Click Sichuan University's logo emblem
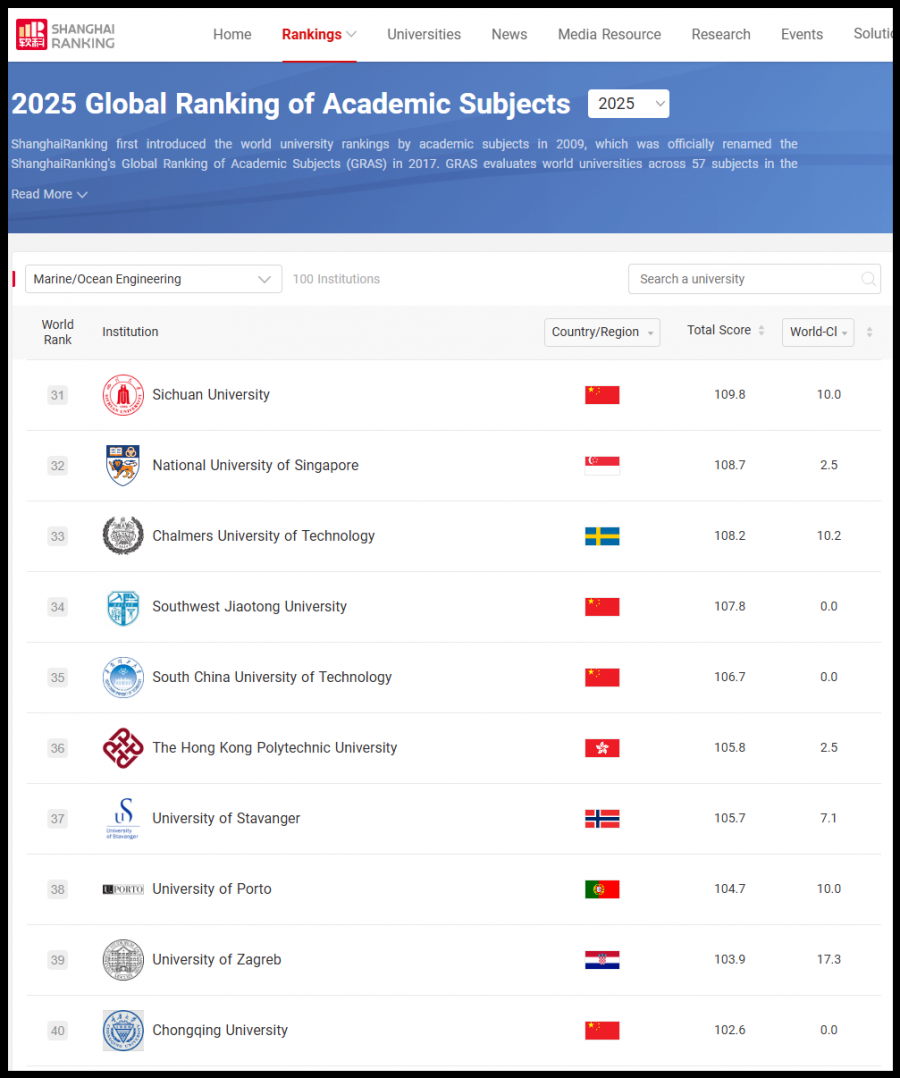Screen dimensions: 900x1078 (123, 395)
